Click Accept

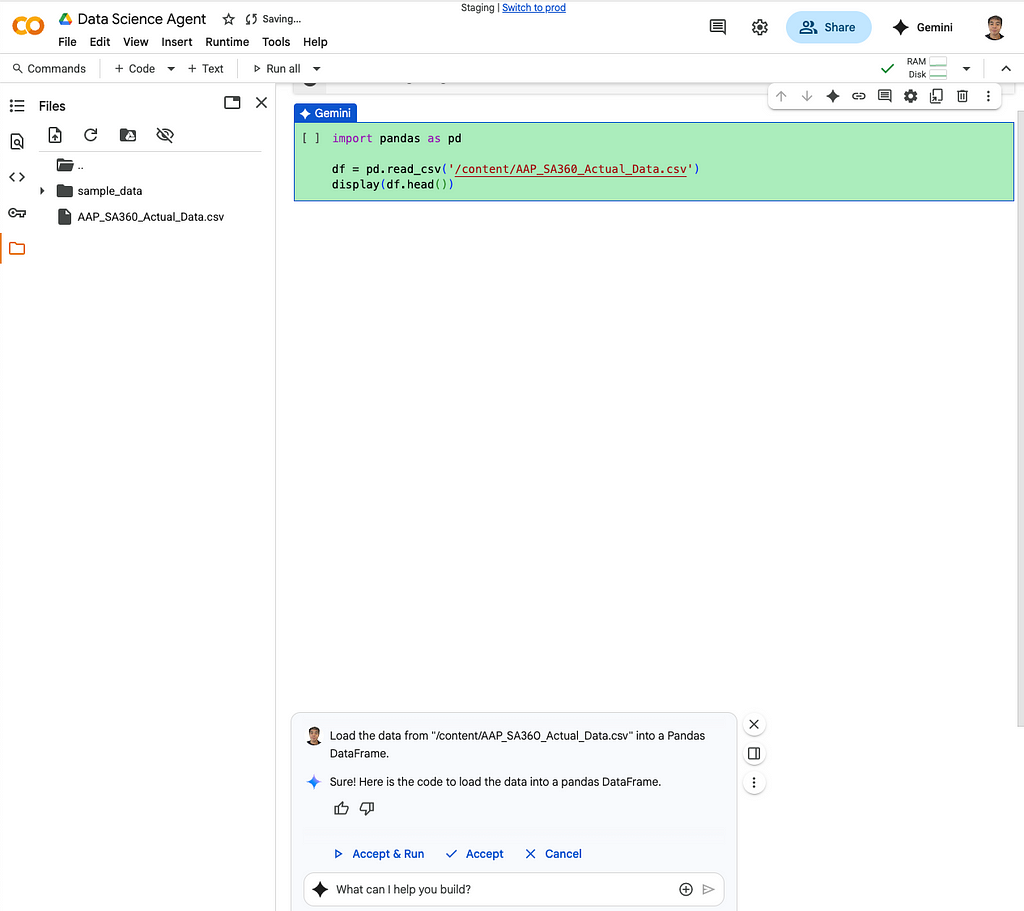click(x=475, y=854)
